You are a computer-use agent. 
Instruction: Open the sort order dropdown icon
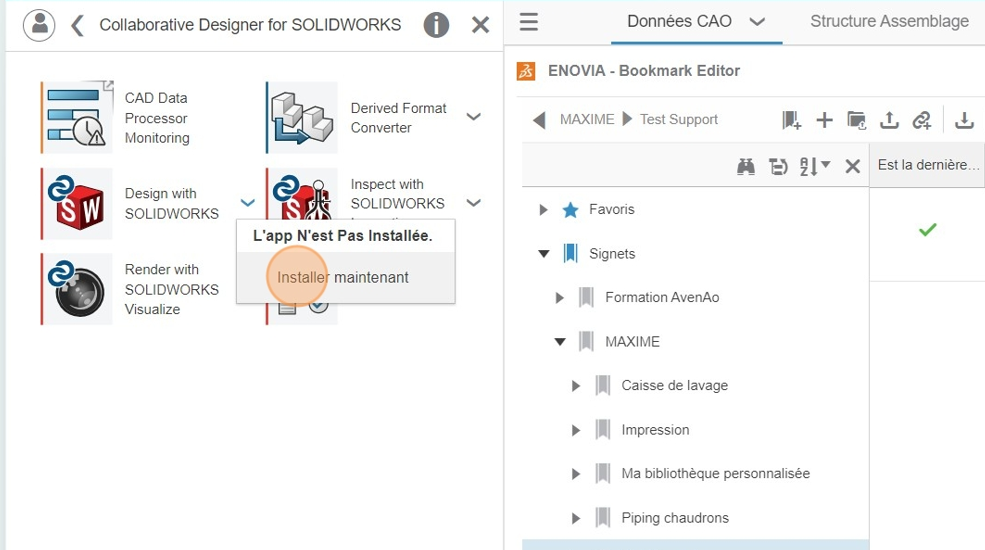click(x=815, y=166)
